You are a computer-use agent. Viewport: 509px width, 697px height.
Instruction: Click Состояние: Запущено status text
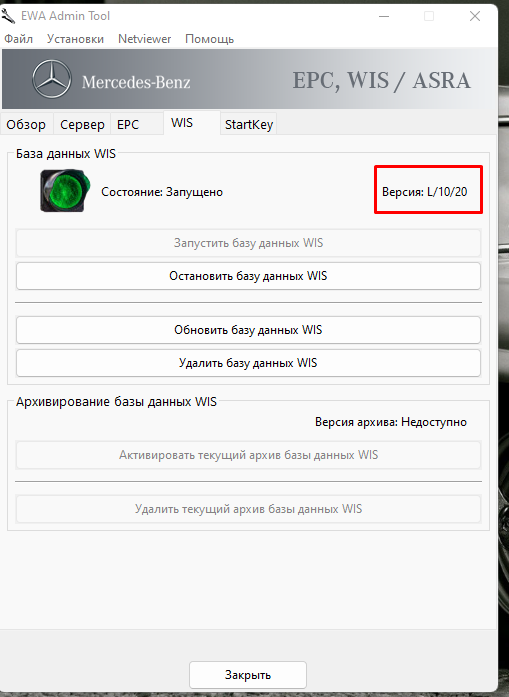(162, 192)
